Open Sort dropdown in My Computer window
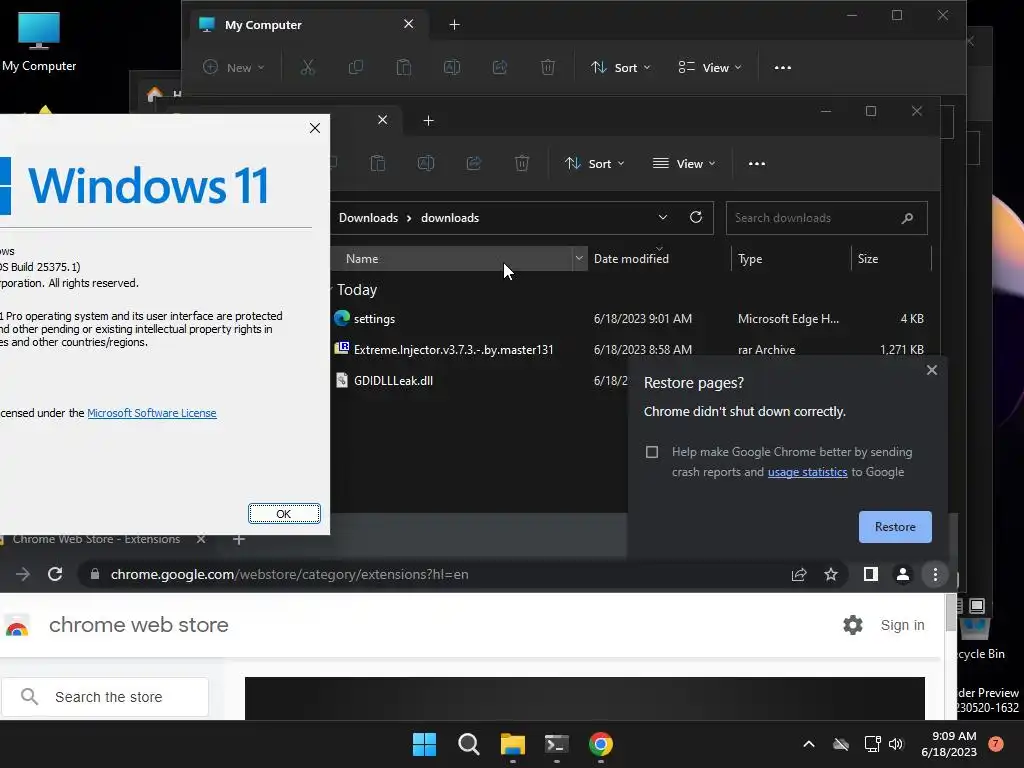Image resolution: width=1024 pixels, height=768 pixels. (x=620, y=67)
